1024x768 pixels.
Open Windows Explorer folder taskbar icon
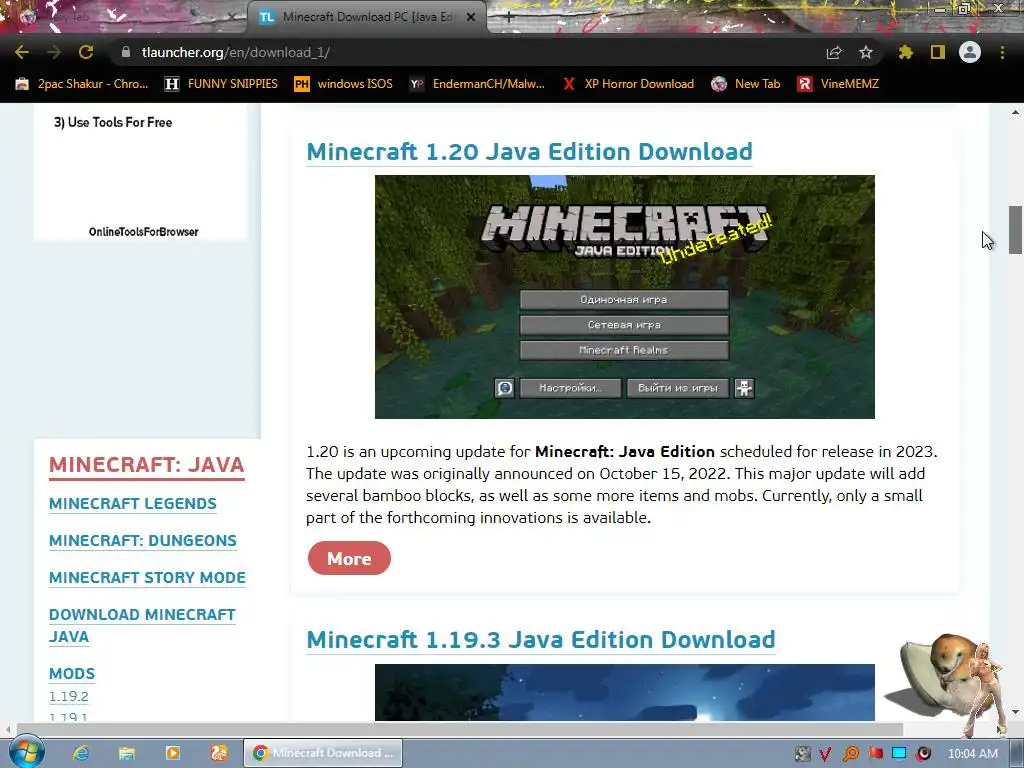pyautogui.click(x=127, y=753)
